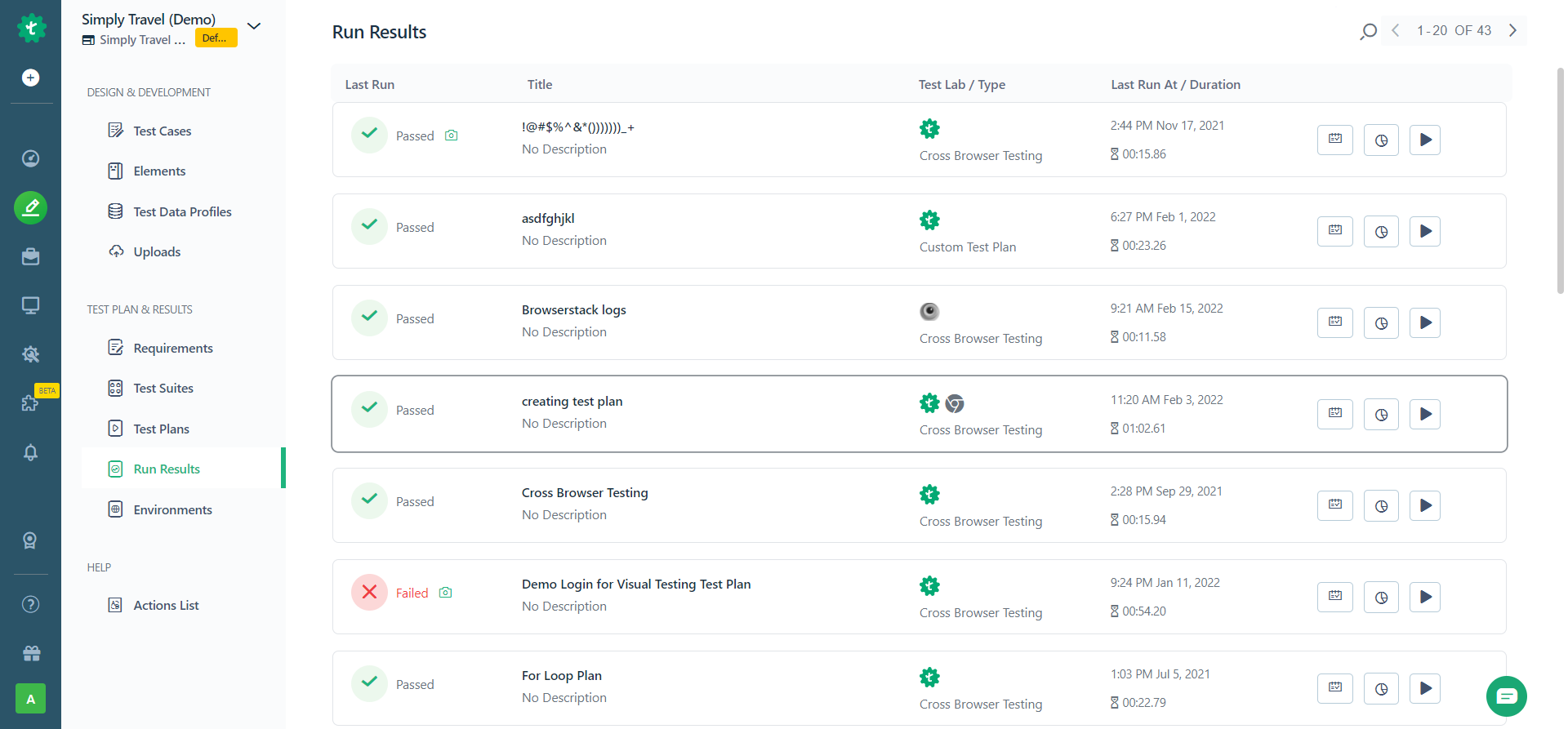
Task: Click grey lab icon in Browserstack logs row
Action: click(929, 311)
